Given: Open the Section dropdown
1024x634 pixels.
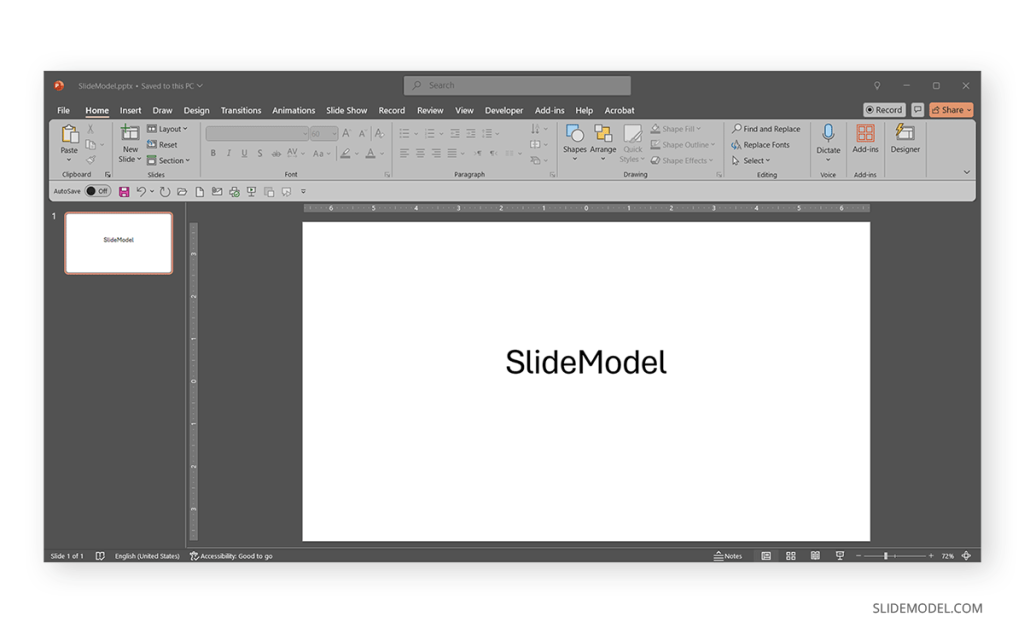Looking at the screenshot, I should (169, 160).
